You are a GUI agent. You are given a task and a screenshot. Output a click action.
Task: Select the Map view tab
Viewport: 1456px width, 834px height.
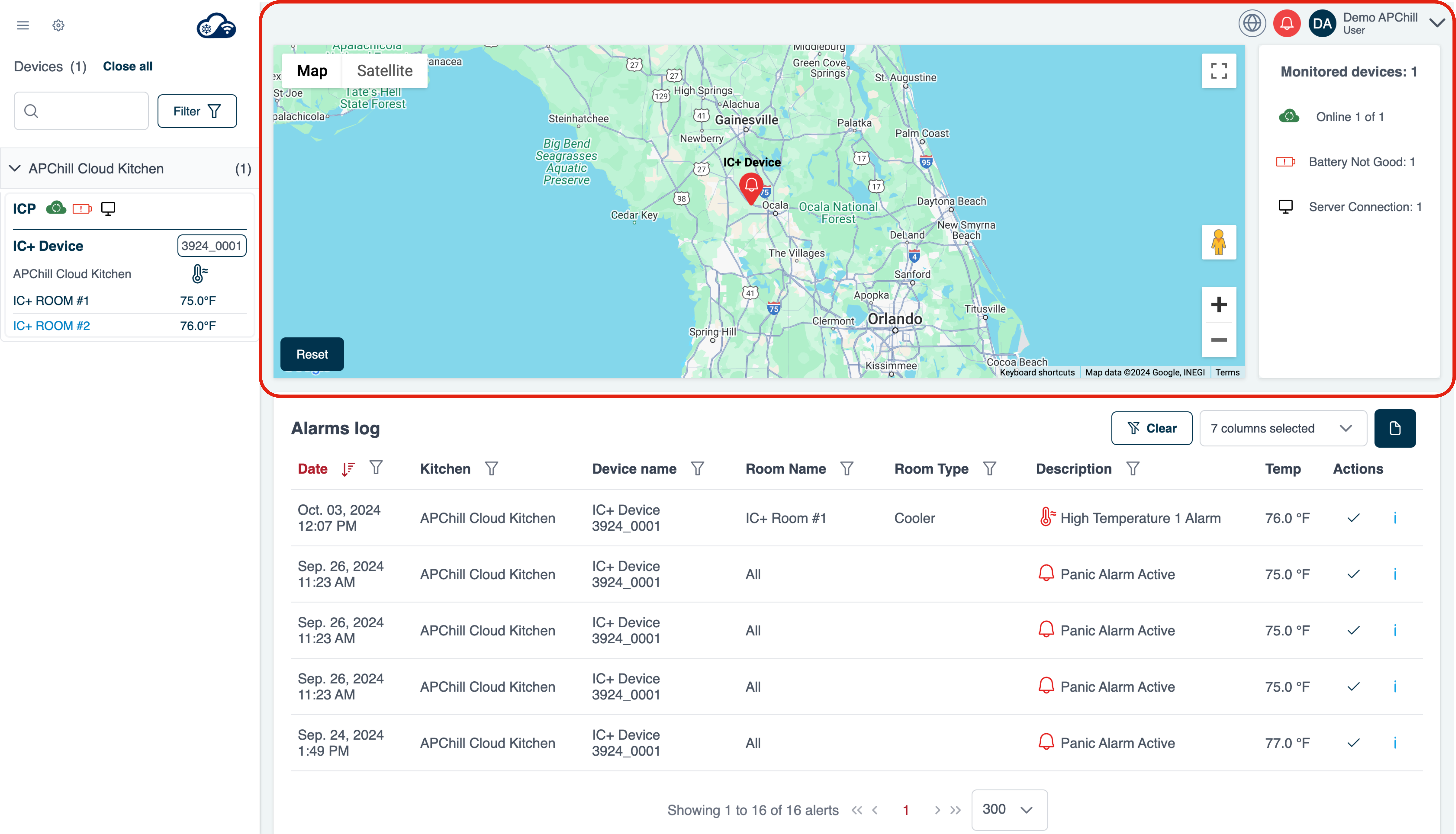[x=312, y=70]
